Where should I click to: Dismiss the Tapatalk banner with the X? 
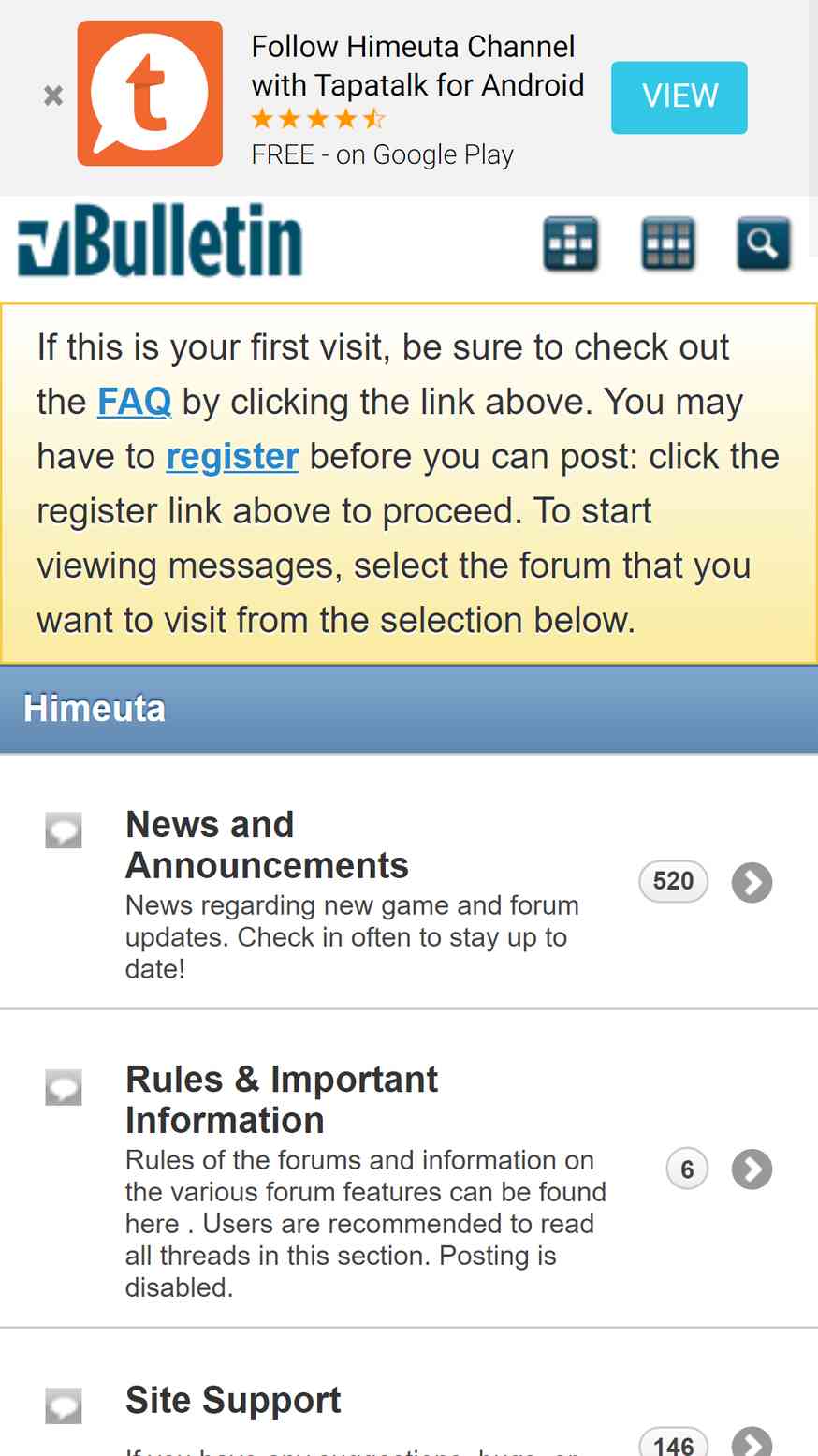coord(53,95)
